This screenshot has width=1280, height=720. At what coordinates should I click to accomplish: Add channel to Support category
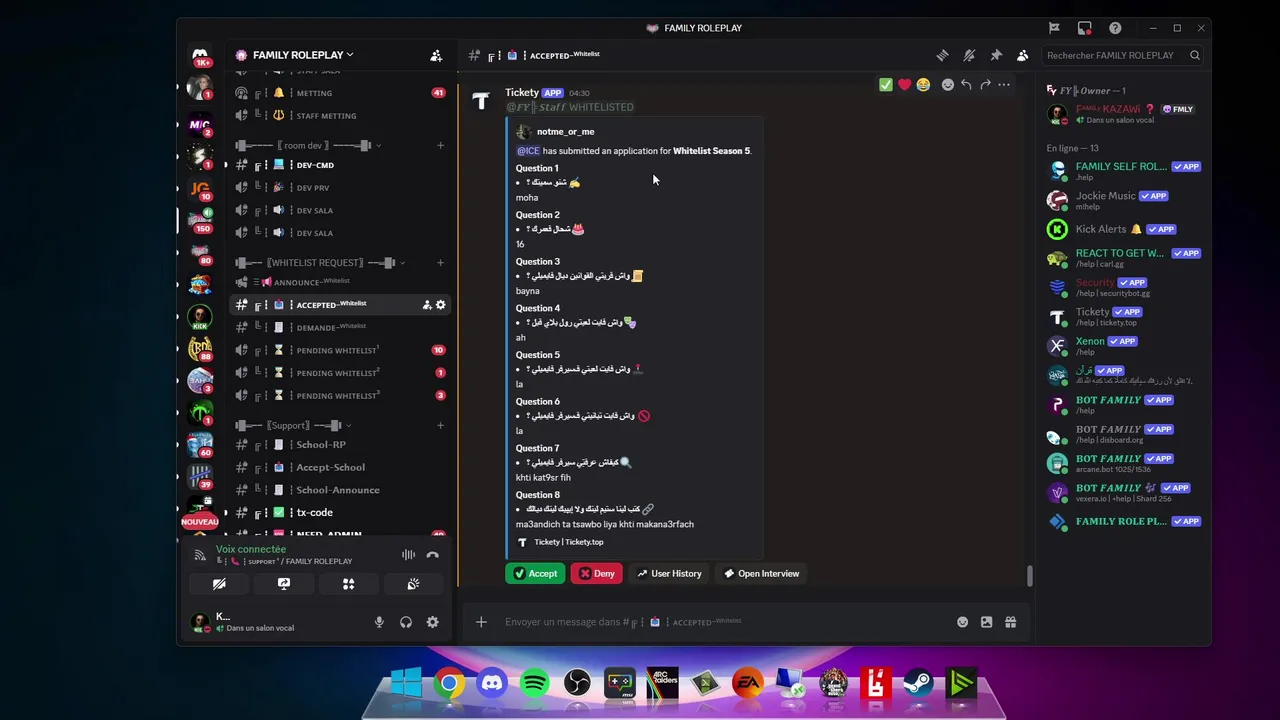point(440,425)
